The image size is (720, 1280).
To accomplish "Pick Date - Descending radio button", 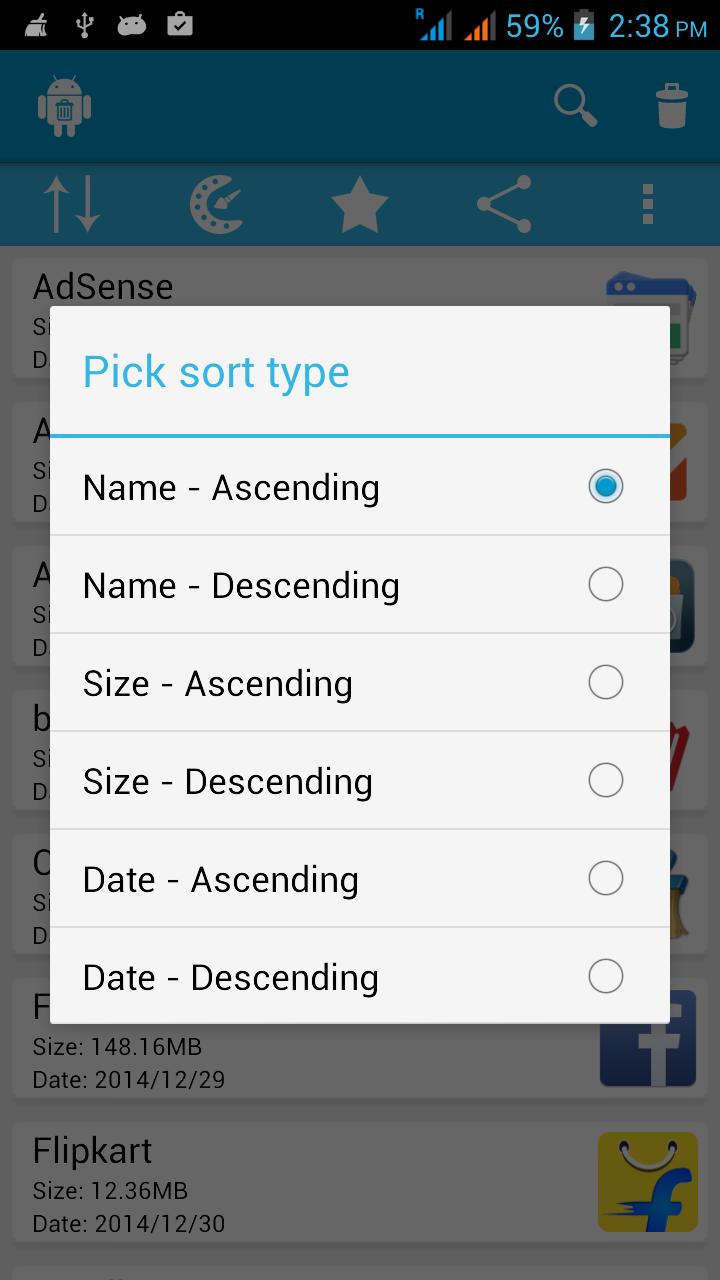I will tap(605, 977).
